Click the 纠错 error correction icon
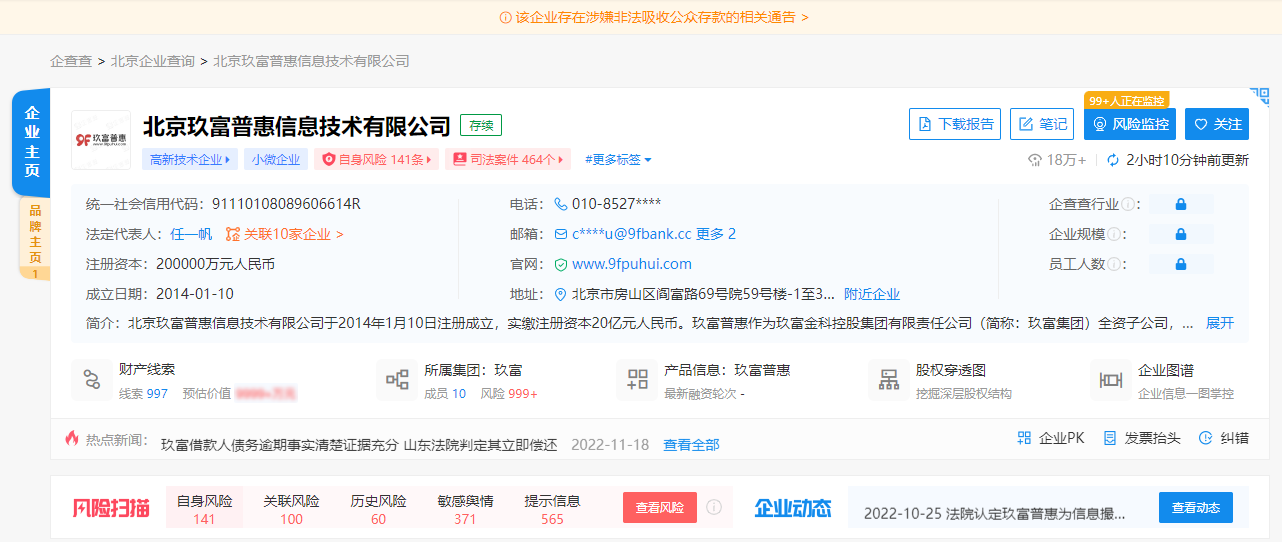 1206,438
